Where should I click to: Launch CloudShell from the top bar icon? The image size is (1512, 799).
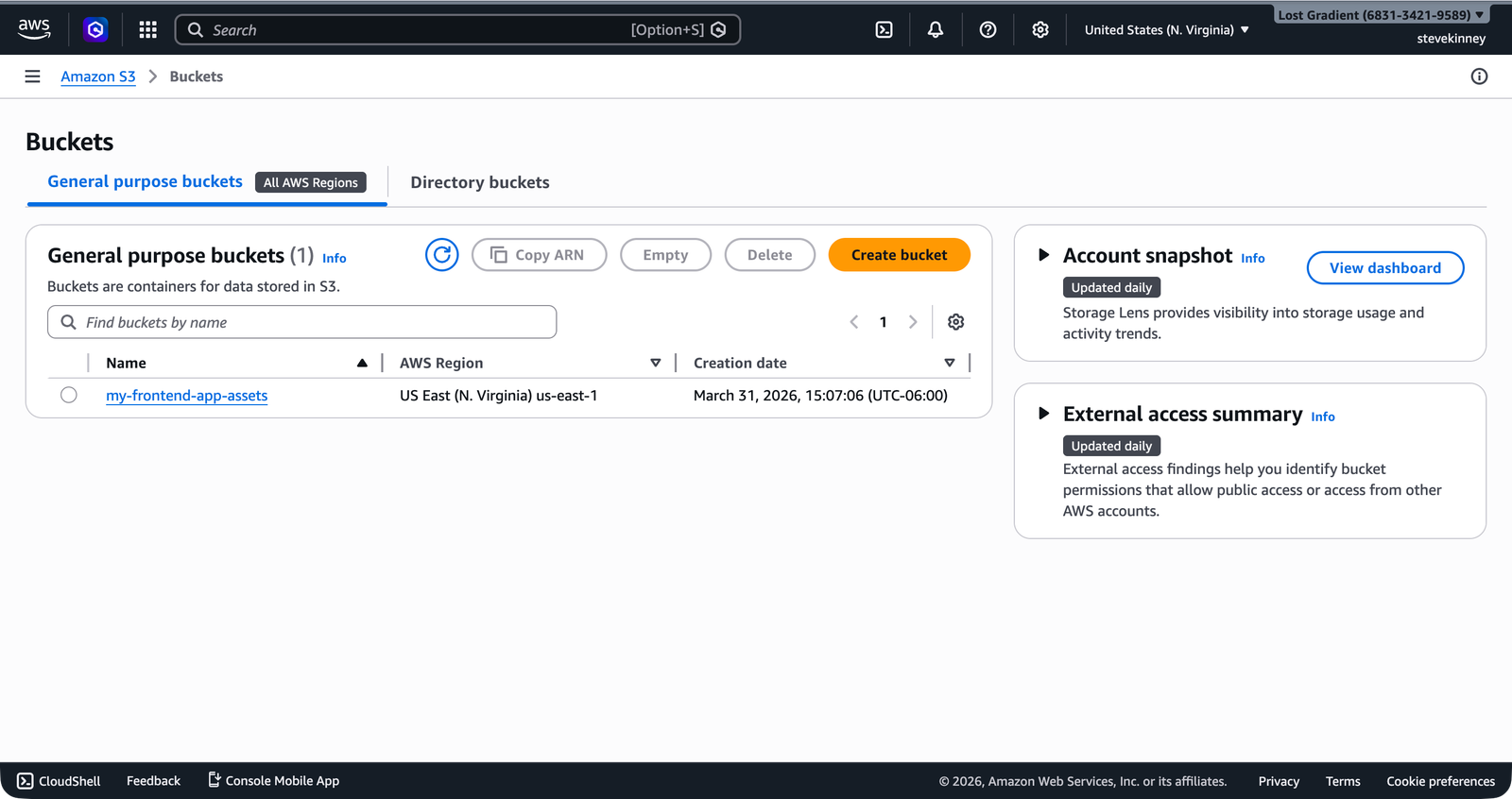[x=884, y=30]
